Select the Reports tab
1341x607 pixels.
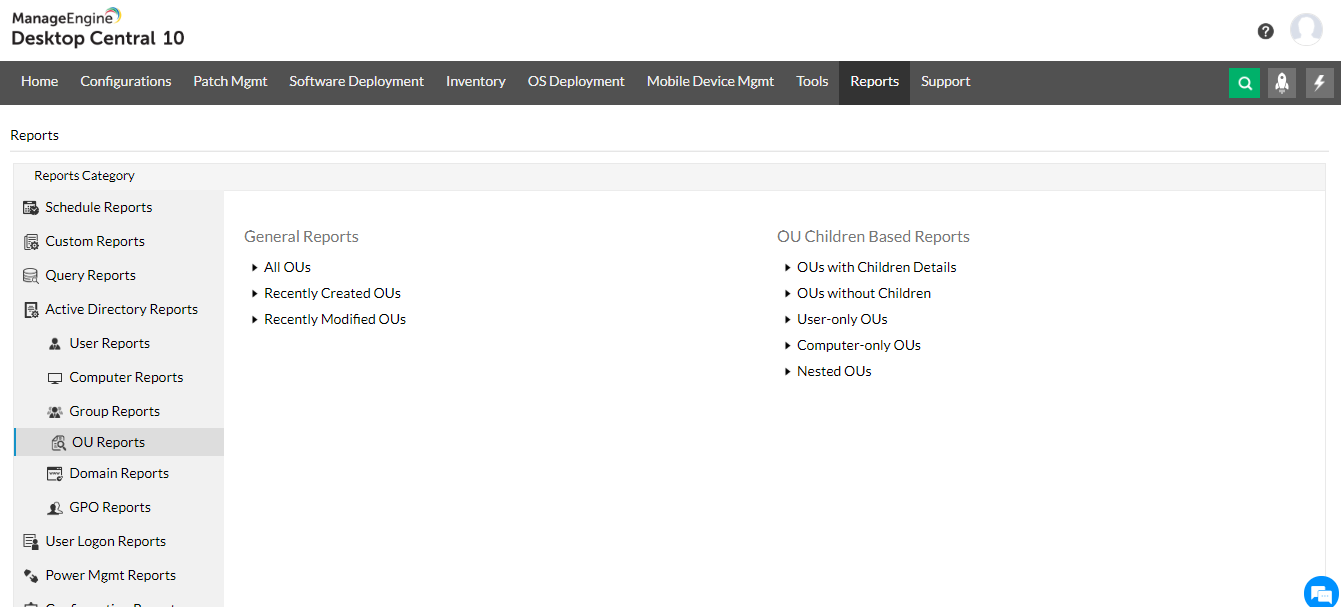click(x=874, y=82)
